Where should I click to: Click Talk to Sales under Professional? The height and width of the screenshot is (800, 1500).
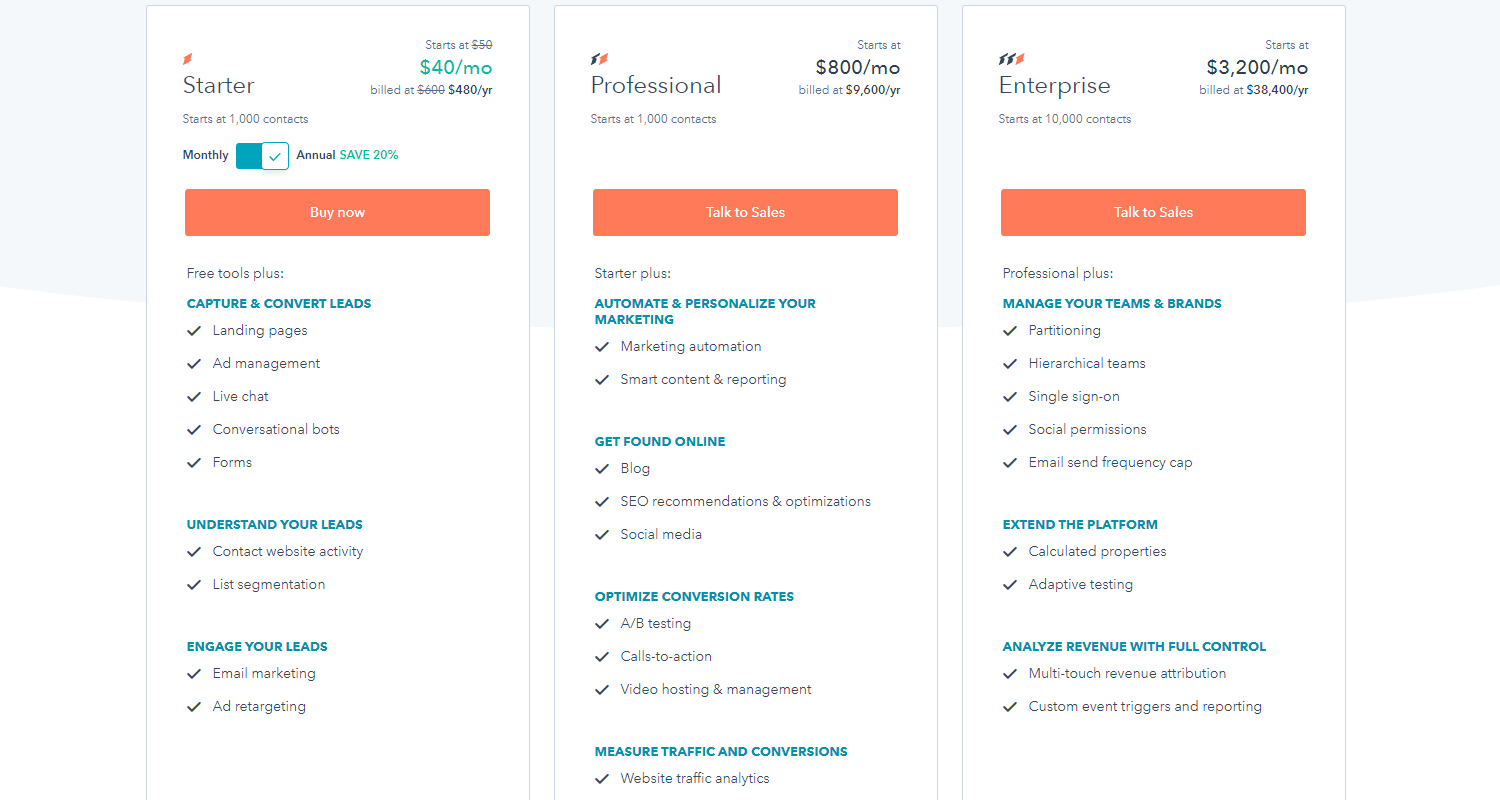[745, 212]
